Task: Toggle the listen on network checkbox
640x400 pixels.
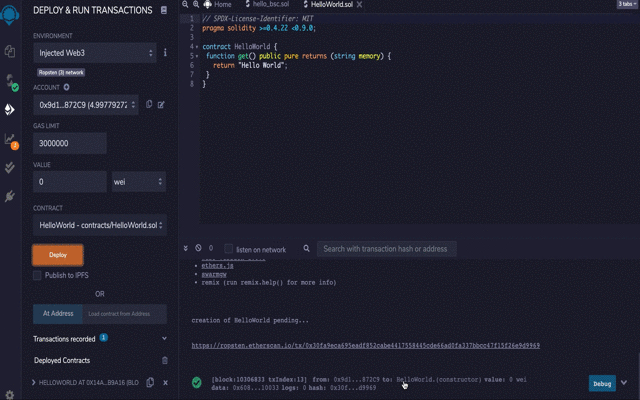Action: pos(228,249)
